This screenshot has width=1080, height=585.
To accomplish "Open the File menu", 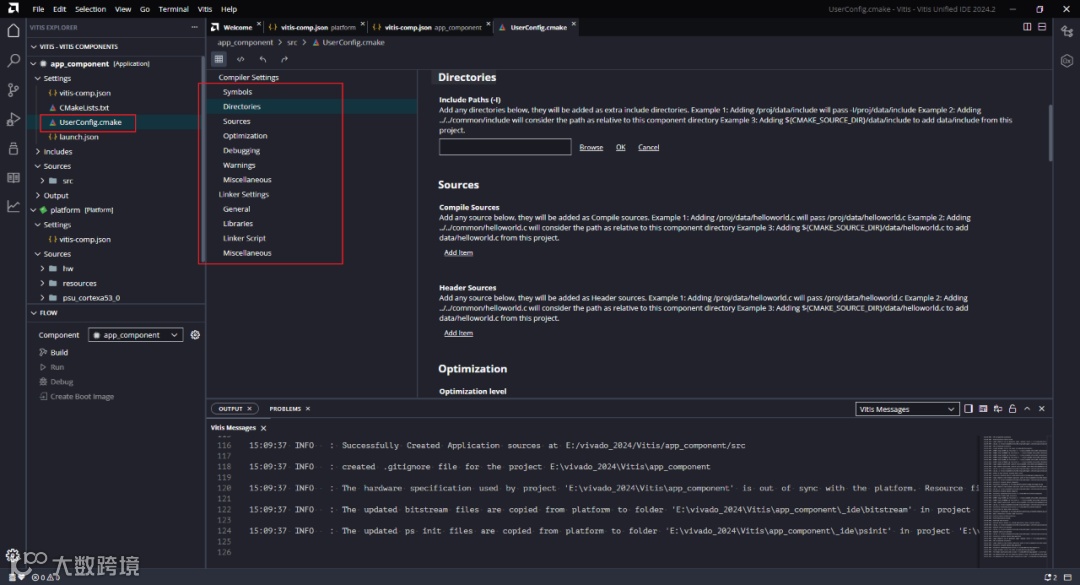I will coord(38,9).
